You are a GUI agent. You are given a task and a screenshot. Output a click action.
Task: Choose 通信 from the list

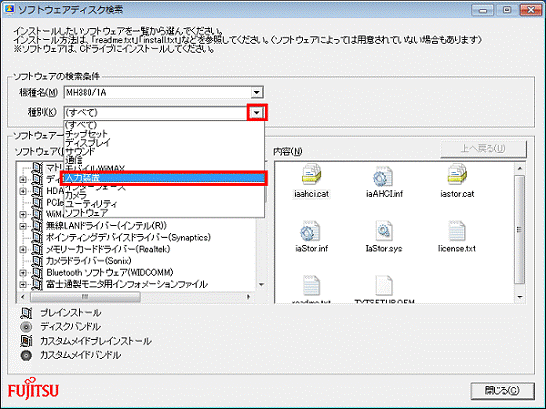tap(164, 160)
